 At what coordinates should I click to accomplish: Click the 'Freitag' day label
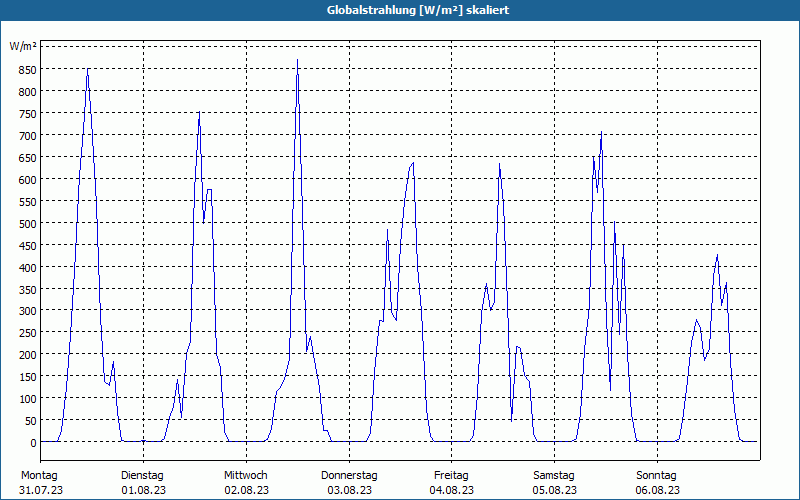click(451, 476)
